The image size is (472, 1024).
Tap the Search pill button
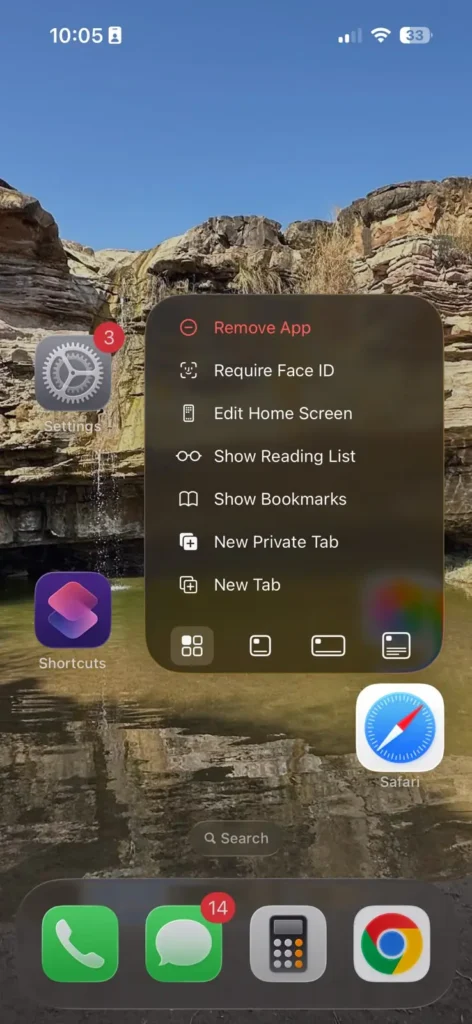236,839
